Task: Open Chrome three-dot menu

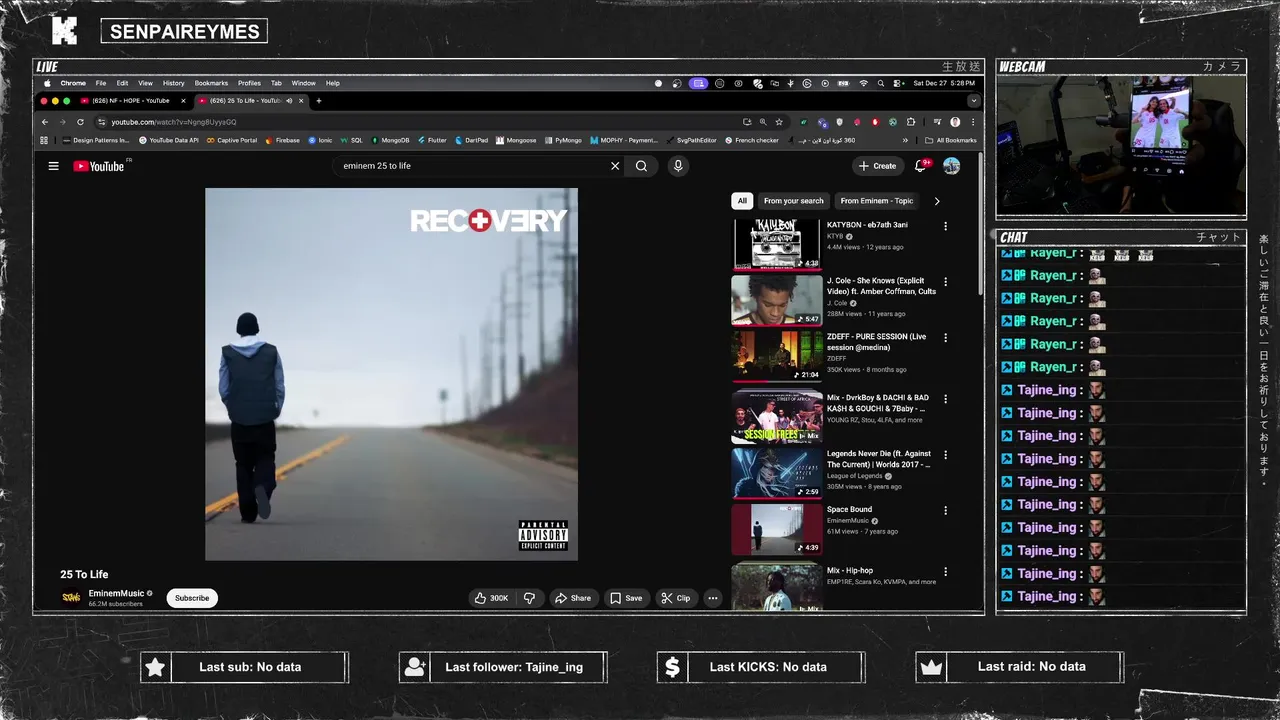Action: tap(973, 122)
